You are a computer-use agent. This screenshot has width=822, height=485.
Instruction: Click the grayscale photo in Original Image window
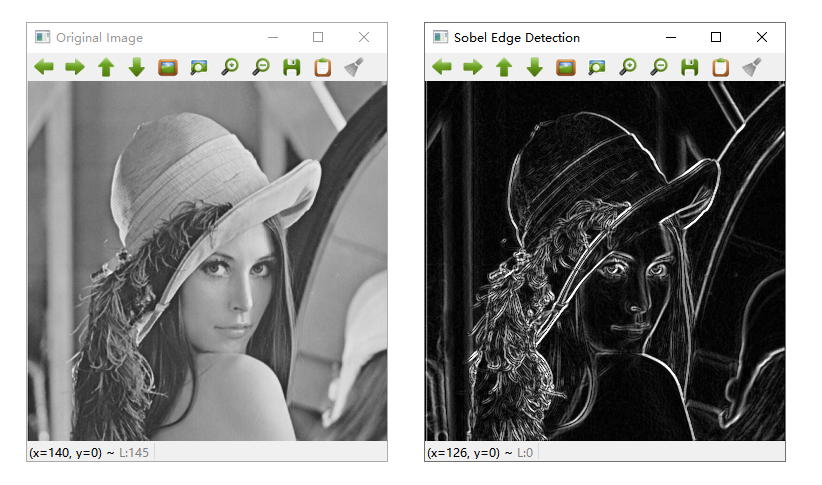click(x=208, y=261)
